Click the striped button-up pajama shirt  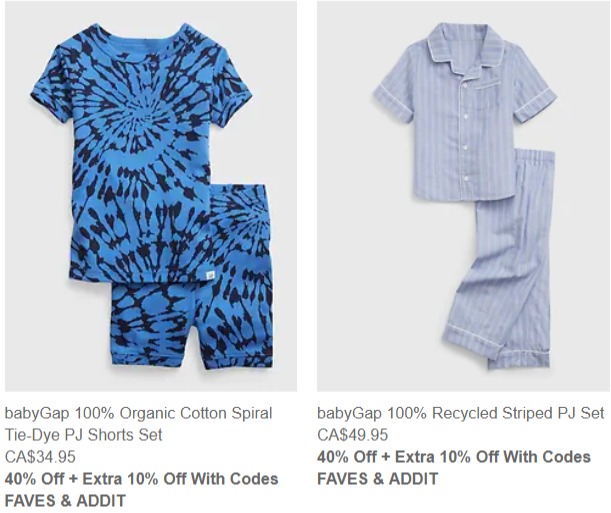[x=464, y=113]
